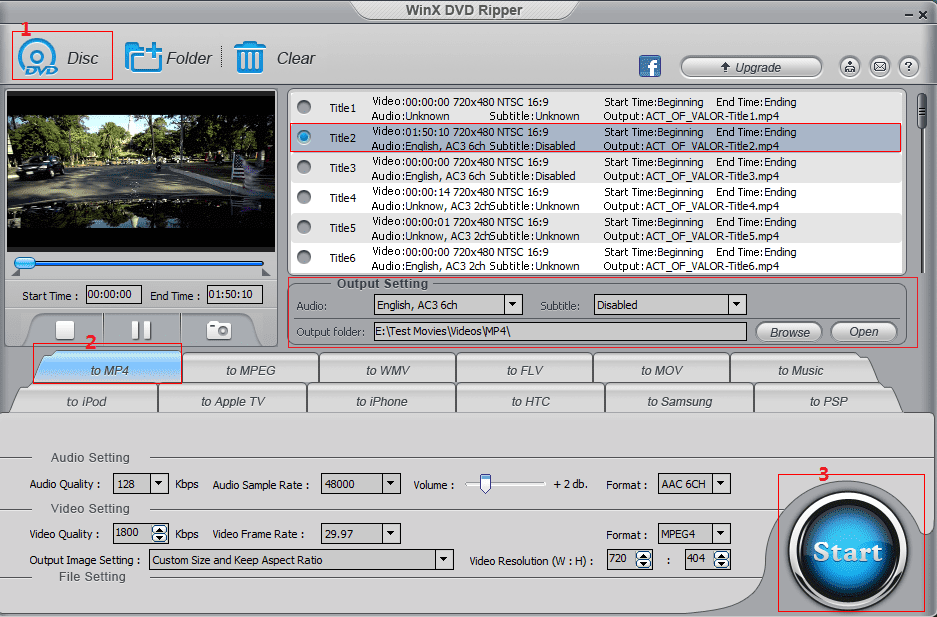Open the audio Format AAC 6CH dropdown
Screen dimensions: 937x617
tap(721, 483)
